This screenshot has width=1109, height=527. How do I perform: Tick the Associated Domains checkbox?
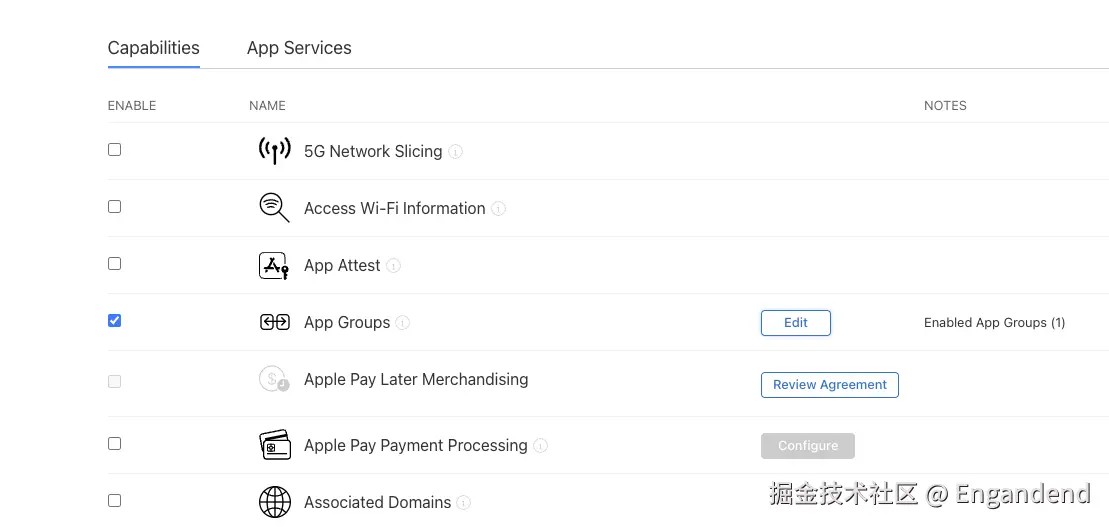click(114, 500)
